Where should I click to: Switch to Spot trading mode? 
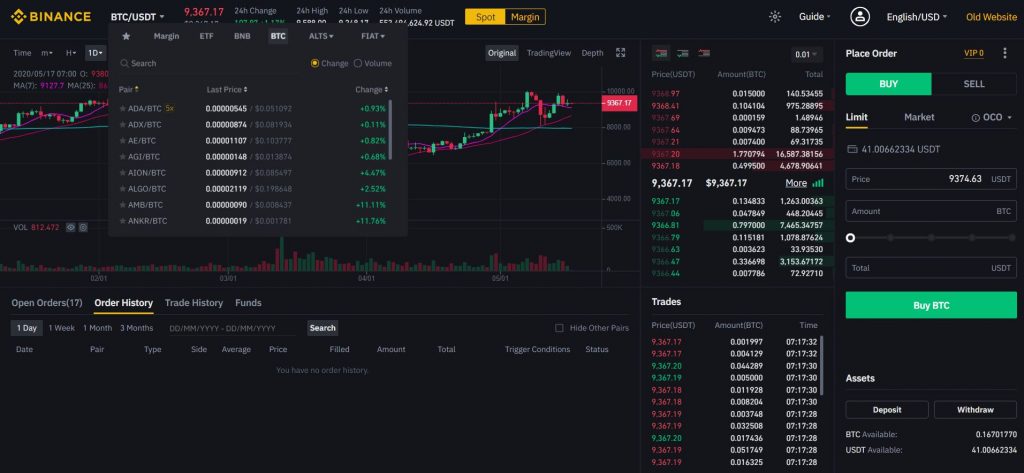[485, 17]
